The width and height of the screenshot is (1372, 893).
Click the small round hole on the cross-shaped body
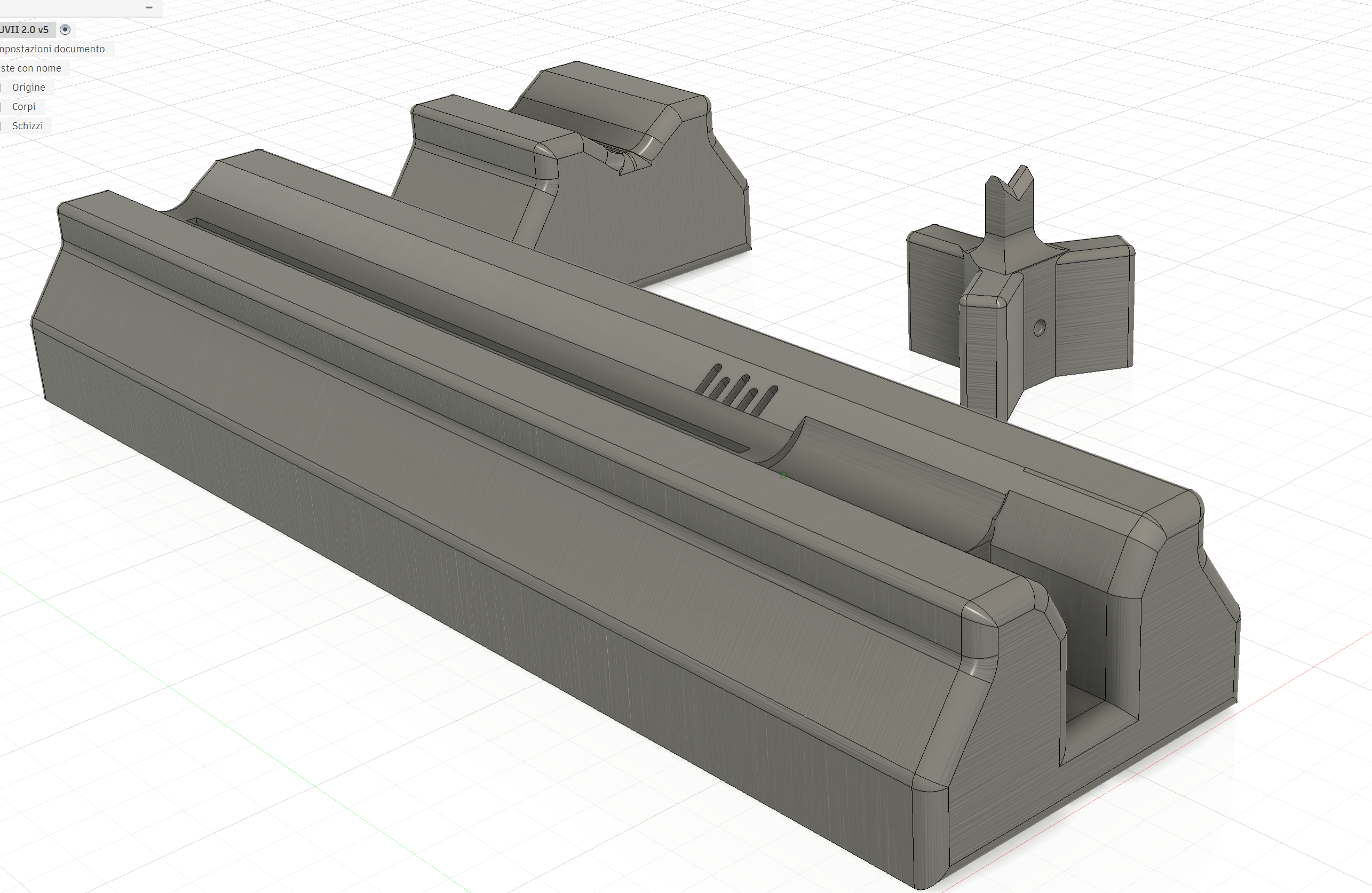point(1040,329)
